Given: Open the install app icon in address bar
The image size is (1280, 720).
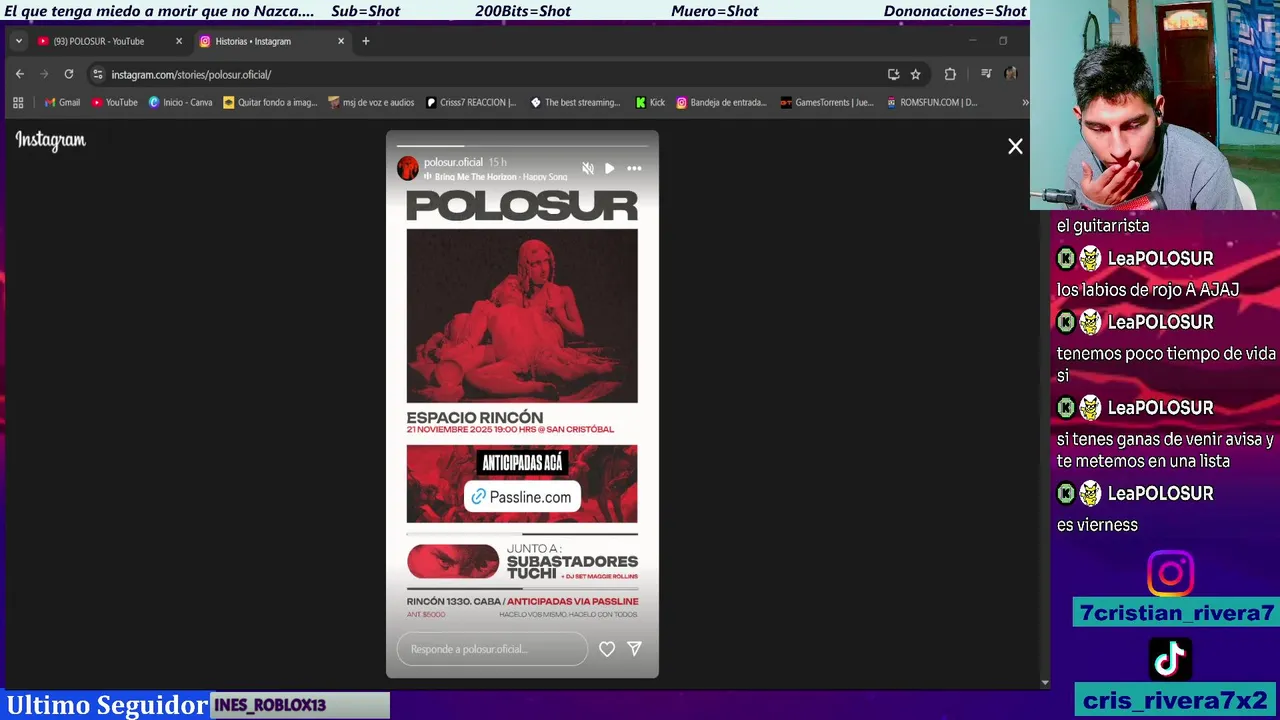Looking at the screenshot, I should click(893, 74).
